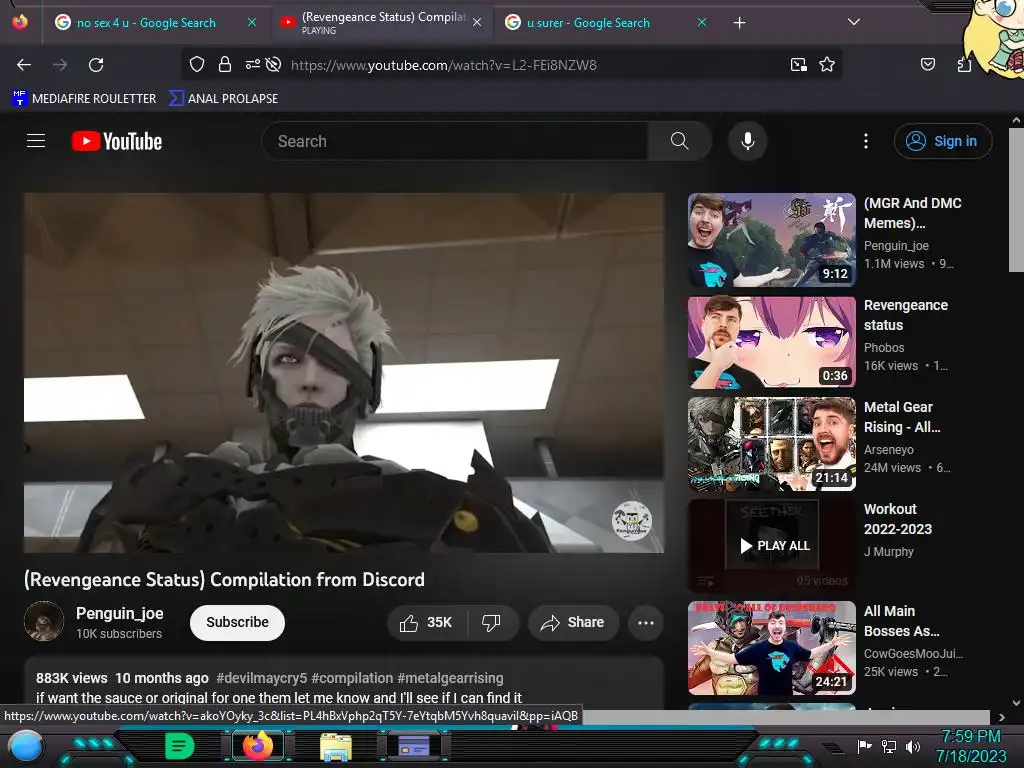Open the #metalgearrising hashtag link
Screen dimensions: 1024x768
pyautogui.click(x=450, y=678)
